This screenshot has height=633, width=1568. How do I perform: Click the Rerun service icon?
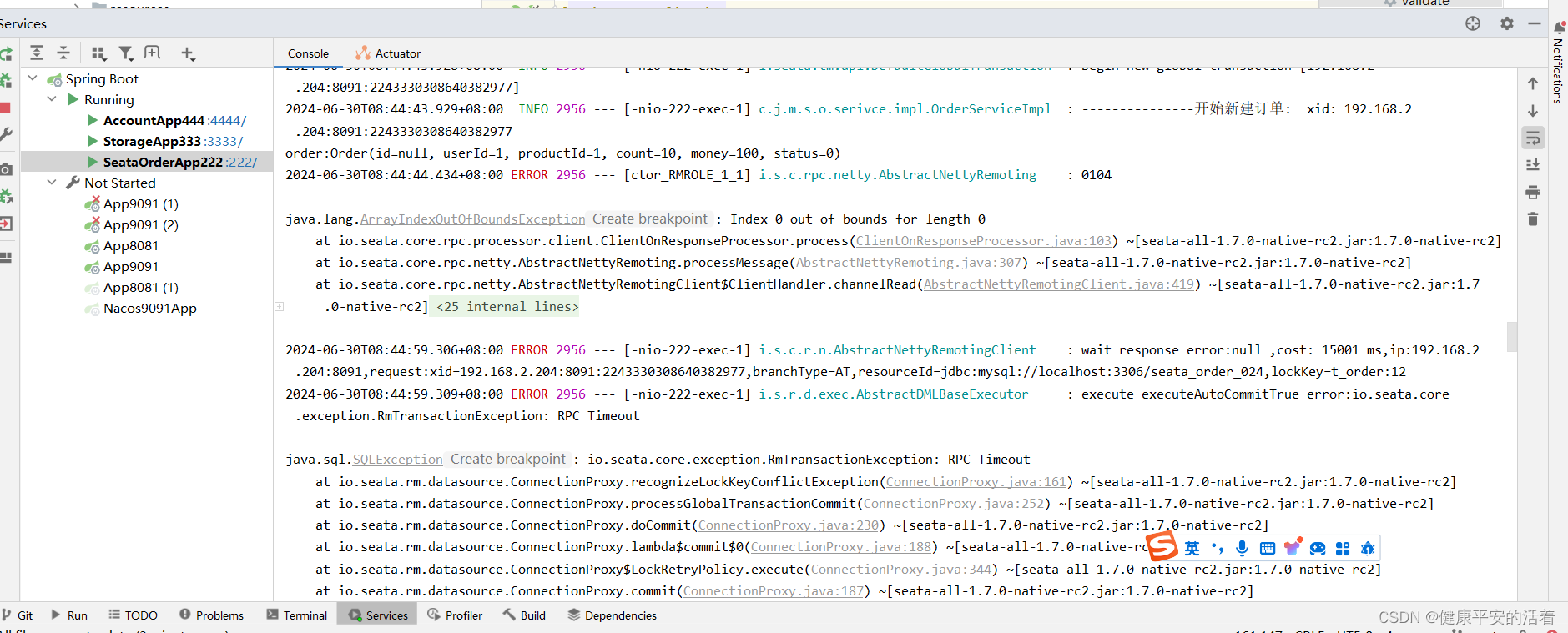pos(6,54)
